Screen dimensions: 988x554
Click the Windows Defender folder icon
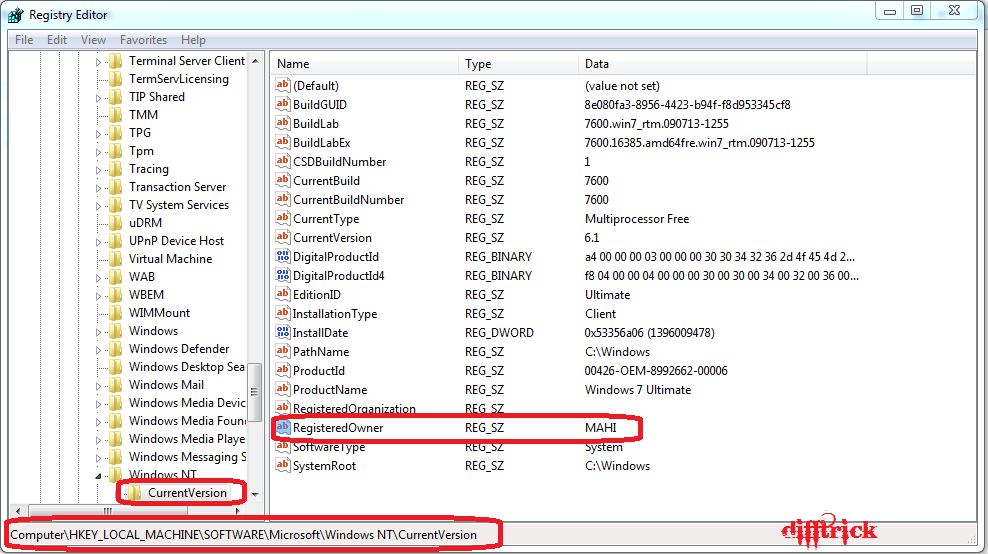(115, 349)
